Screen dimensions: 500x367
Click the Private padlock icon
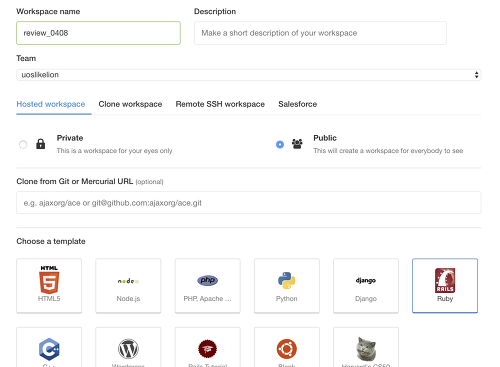point(41,144)
